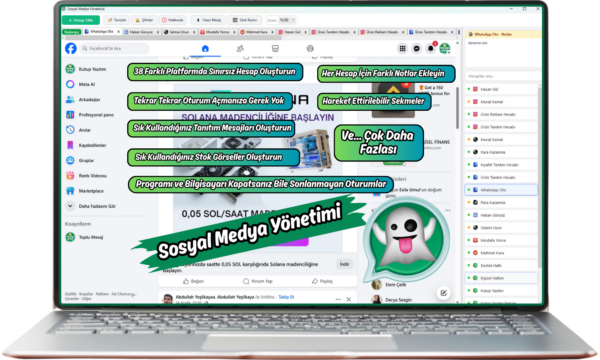Select Ürün Reklam Hesabı in account list
Screen dimensions: 600x360
(x=501, y=114)
